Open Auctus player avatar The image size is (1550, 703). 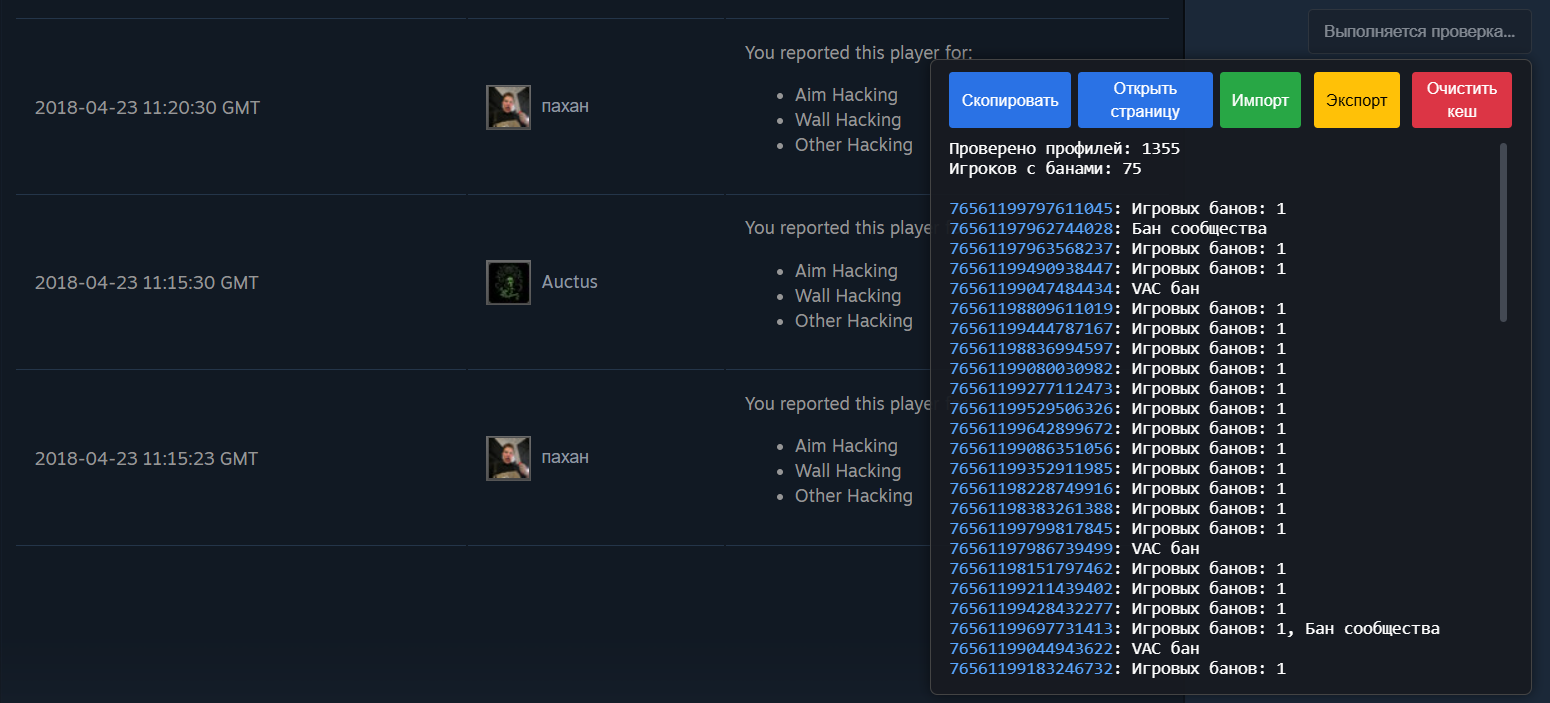(x=508, y=282)
